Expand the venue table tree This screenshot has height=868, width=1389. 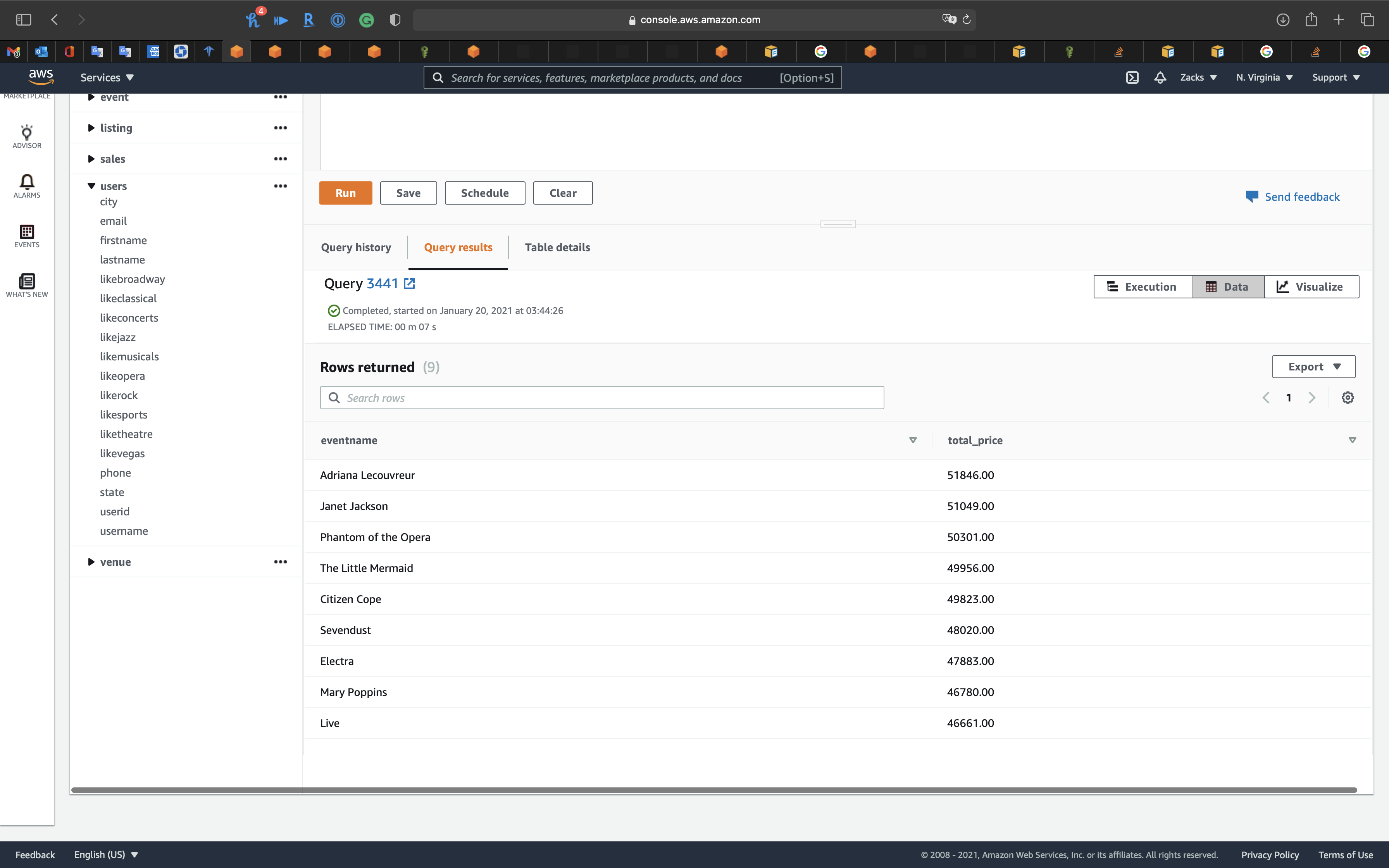point(91,562)
